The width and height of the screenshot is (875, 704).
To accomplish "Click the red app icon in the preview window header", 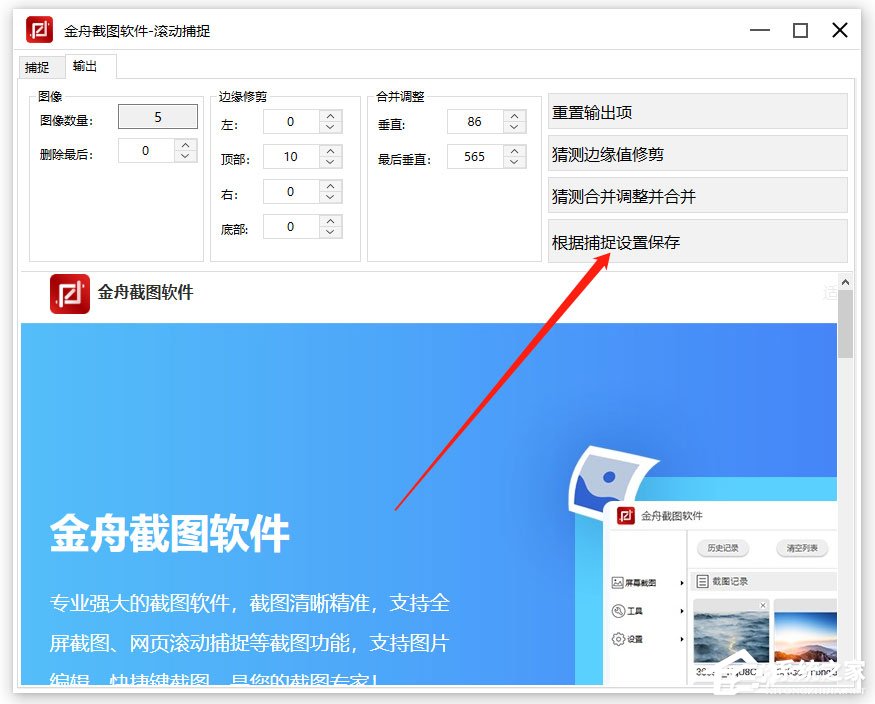I will click(x=624, y=516).
